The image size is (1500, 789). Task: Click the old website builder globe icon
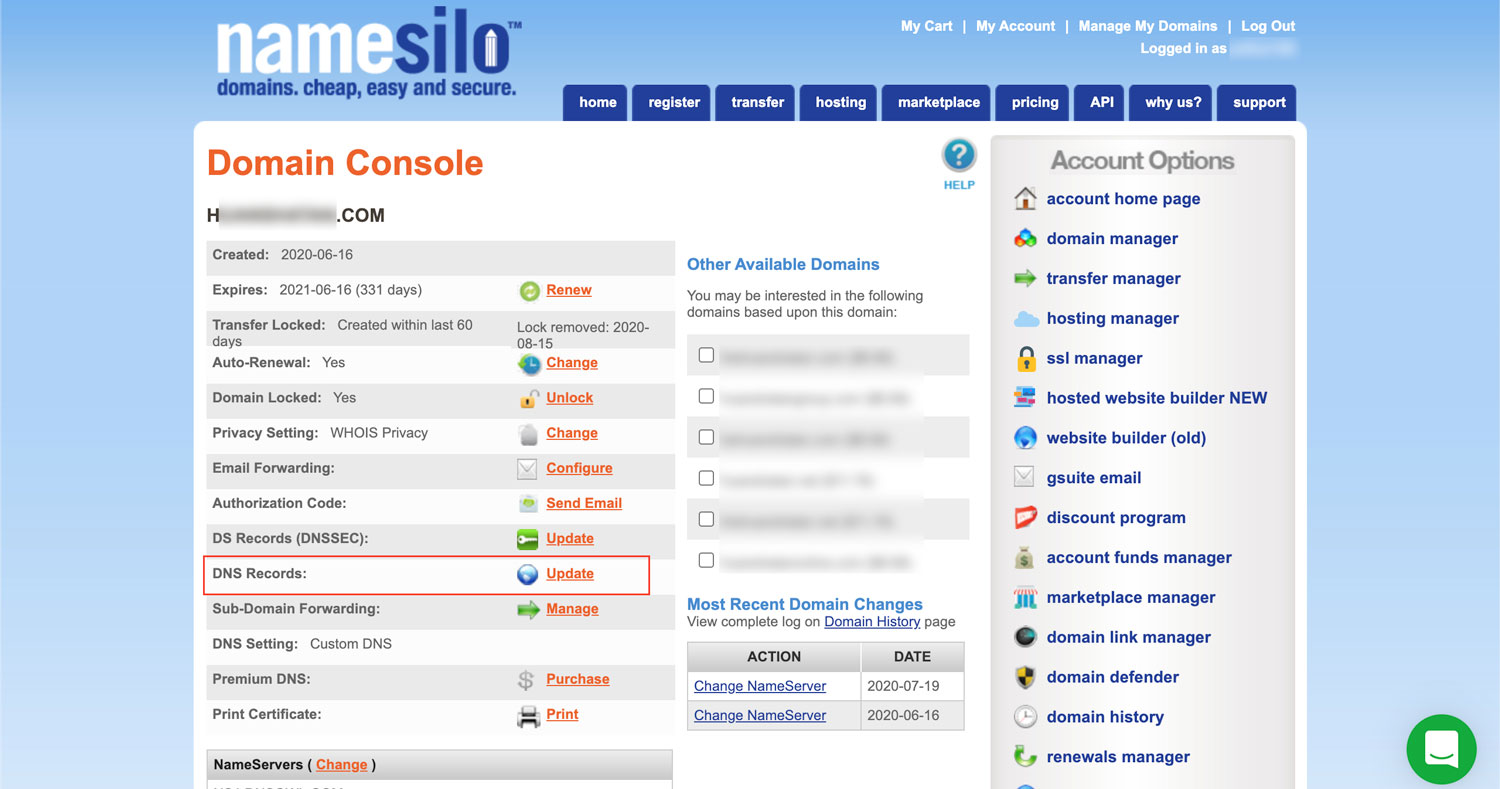coord(1025,437)
